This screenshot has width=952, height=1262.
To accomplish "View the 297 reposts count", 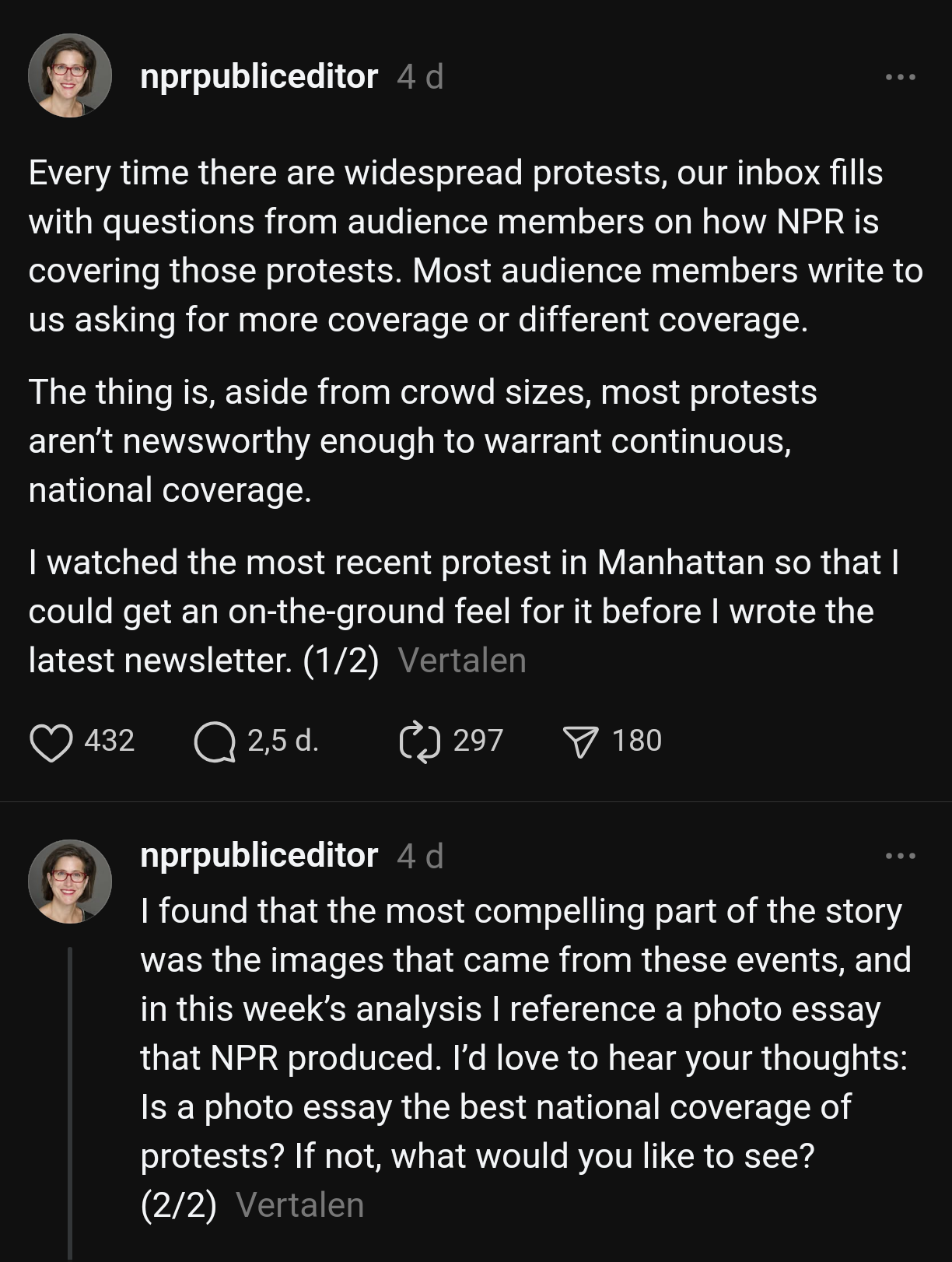I will 478,741.
